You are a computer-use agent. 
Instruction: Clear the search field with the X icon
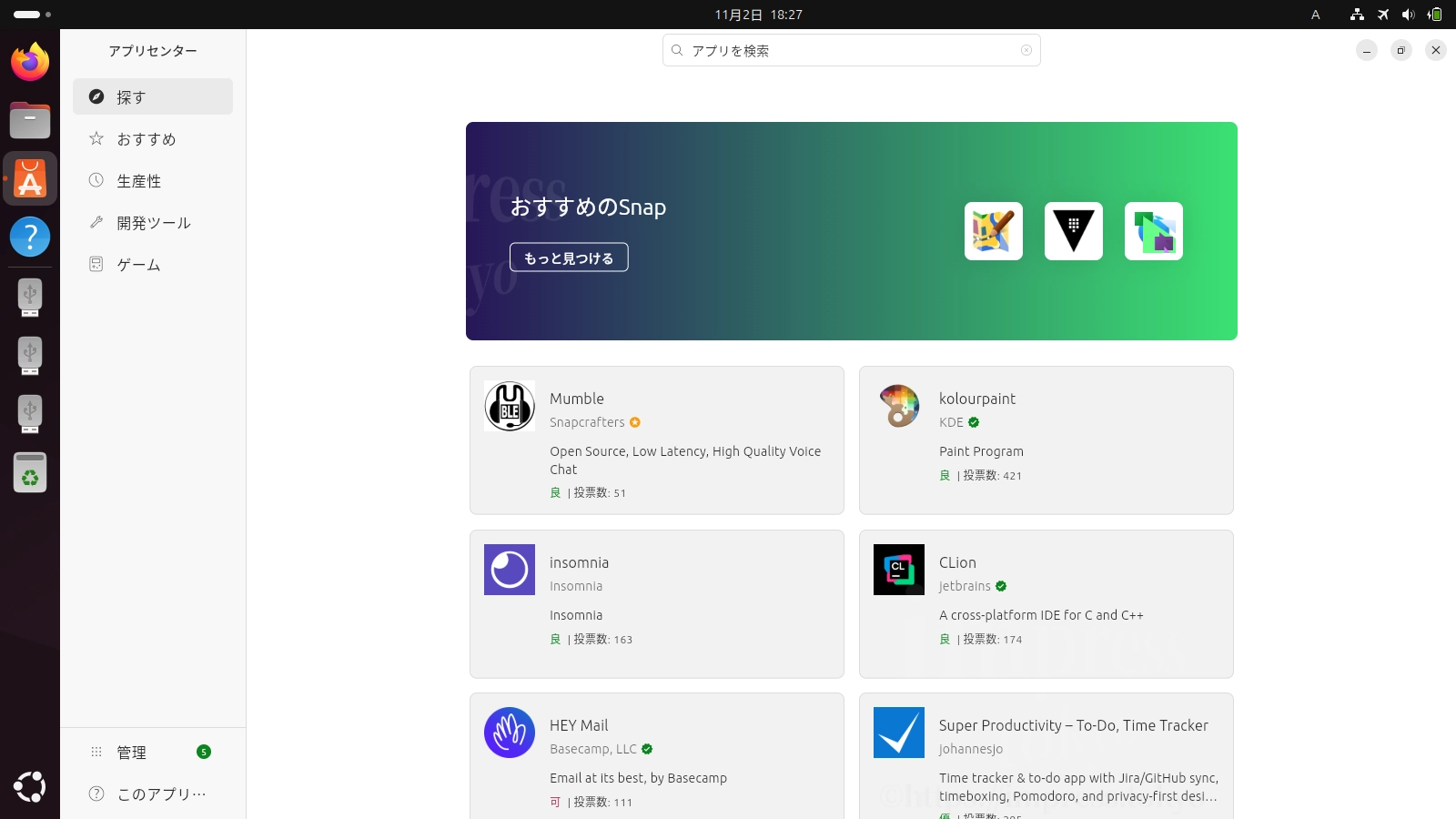click(1026, 51)
